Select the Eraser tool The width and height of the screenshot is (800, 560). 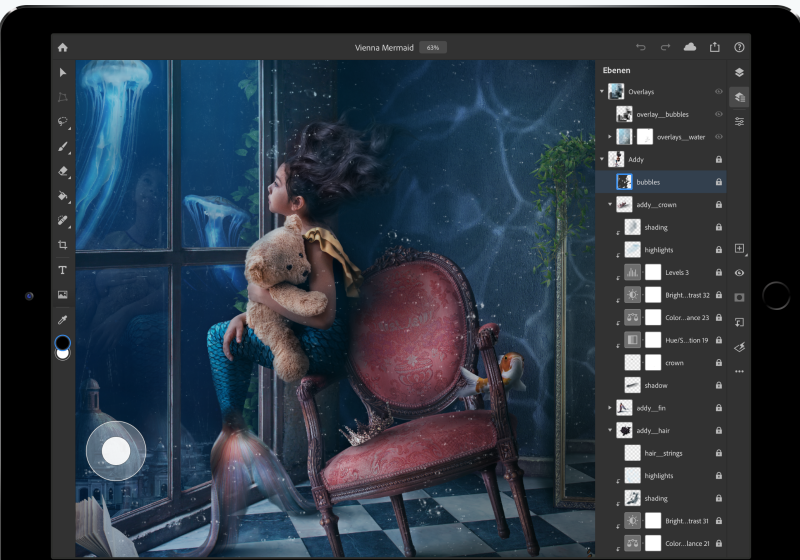[63, 171]
